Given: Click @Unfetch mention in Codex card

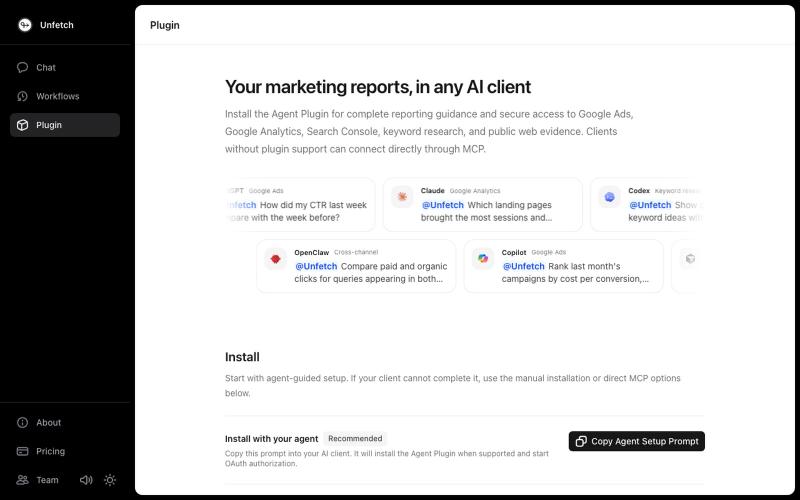Looking at the screenshot, I should 650,205.
